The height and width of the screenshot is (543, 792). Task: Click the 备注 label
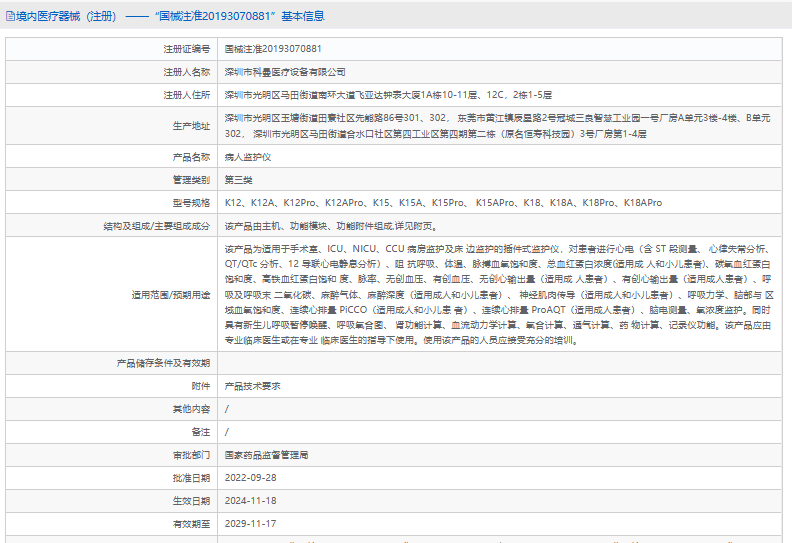click(x=201, y=432)
